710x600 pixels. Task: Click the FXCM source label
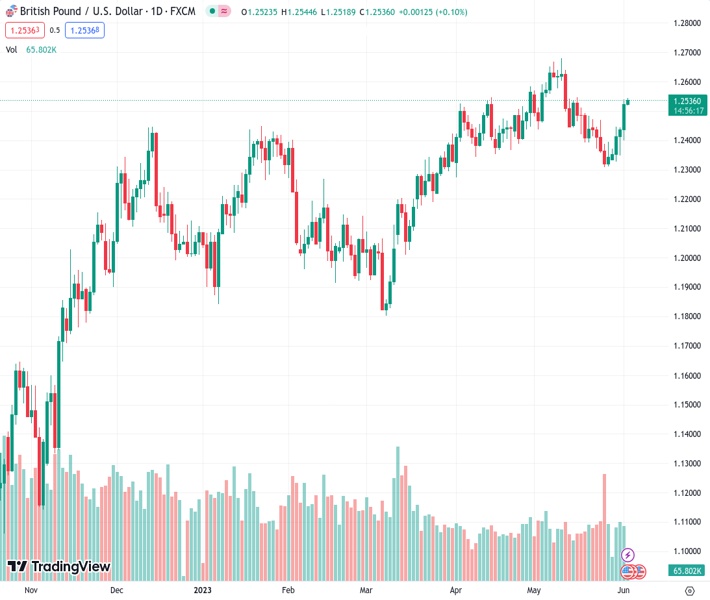184,12
